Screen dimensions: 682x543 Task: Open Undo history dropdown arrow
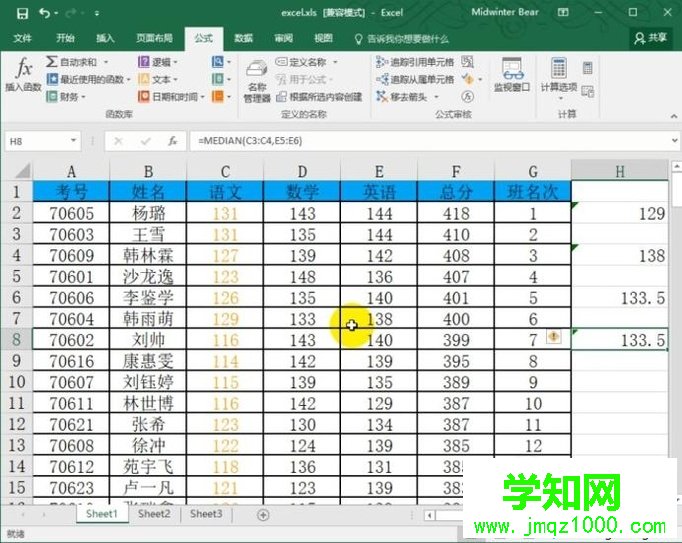pyautogui.click(x=57, y=13)
